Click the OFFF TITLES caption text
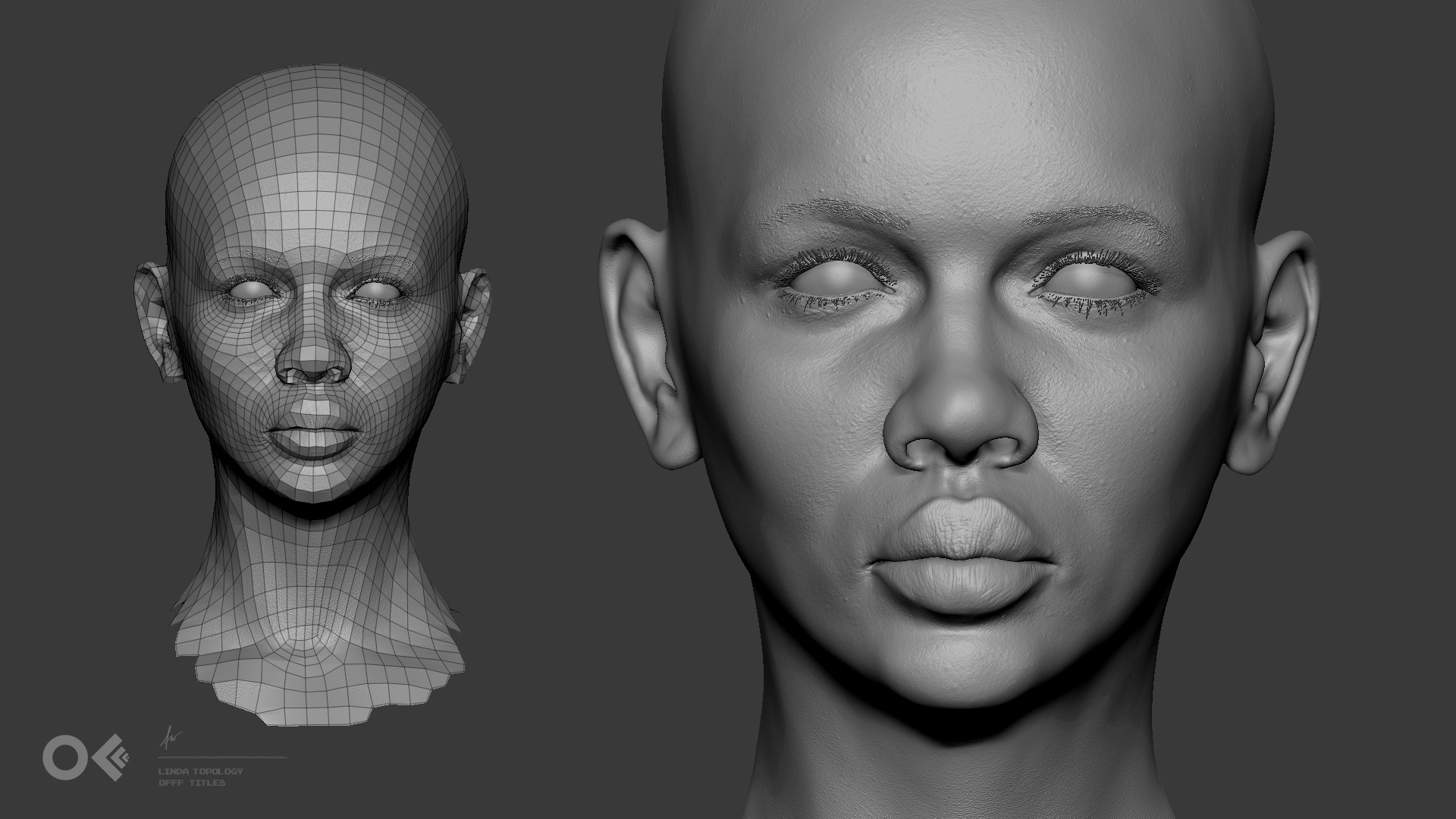The width and height of the screenshot is (1456, 819). pyautogui.click(x=191, y=783)
